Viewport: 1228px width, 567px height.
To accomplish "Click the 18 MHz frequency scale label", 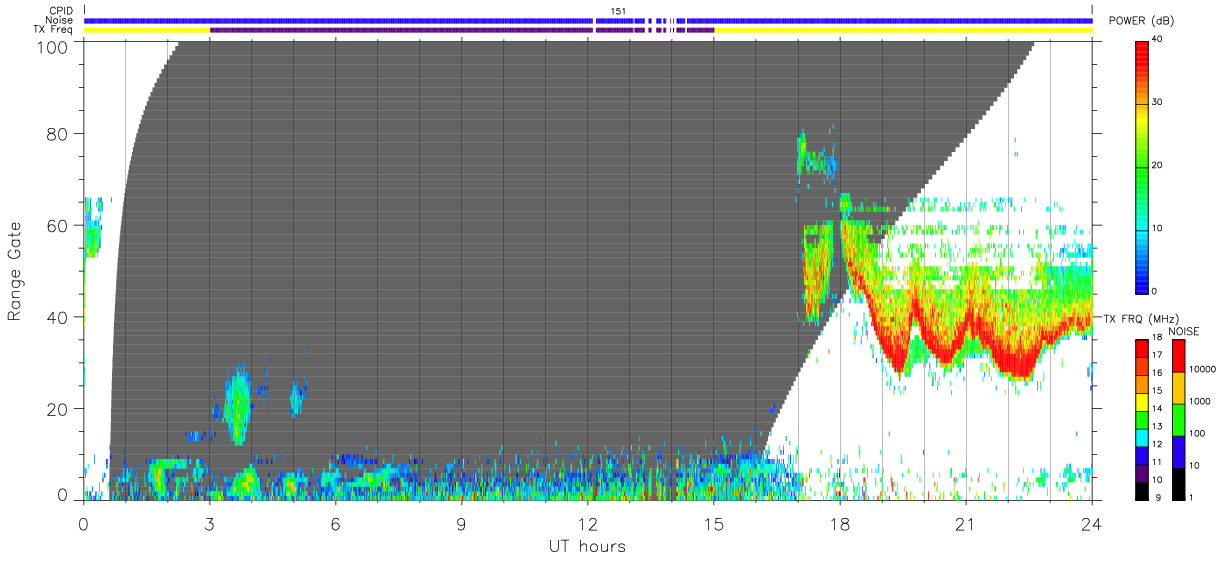I will [x=1156, y=340].
